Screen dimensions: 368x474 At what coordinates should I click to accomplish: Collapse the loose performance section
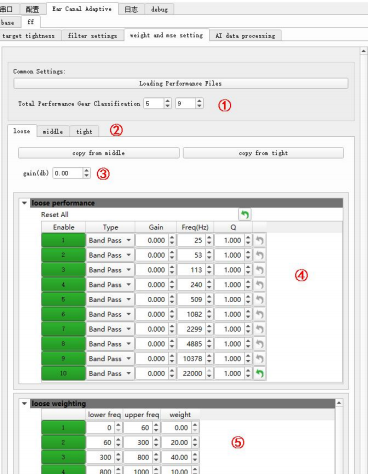[24, 203]
